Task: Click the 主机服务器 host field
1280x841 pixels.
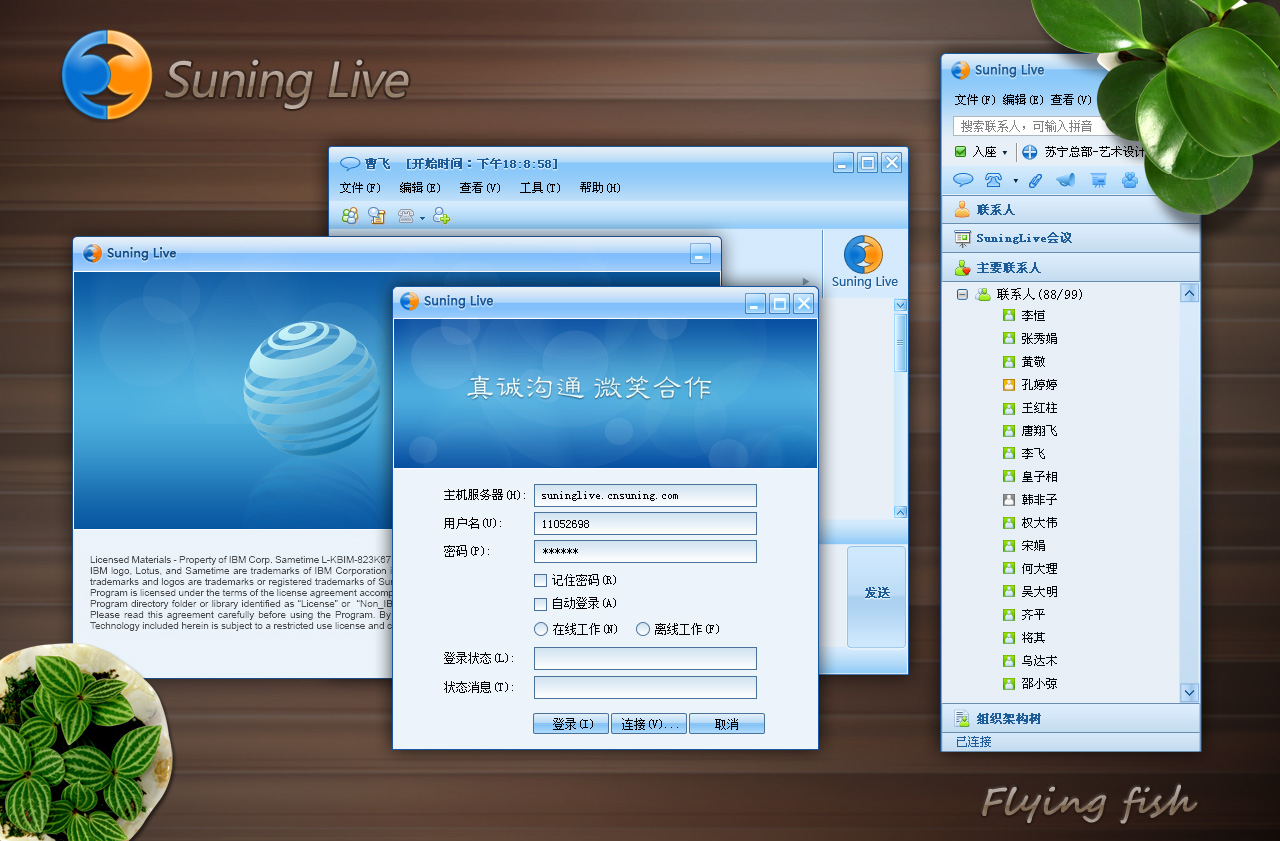Action: click(x=645, y=496)
